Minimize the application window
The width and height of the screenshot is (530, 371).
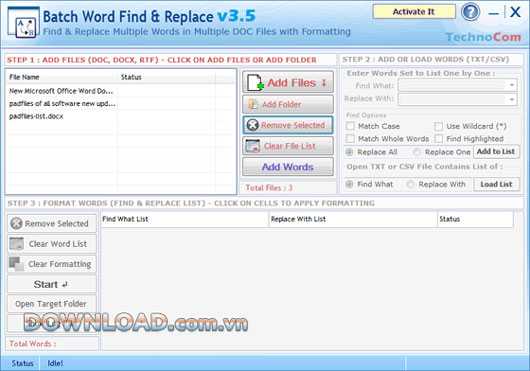[x=493, y=14]
